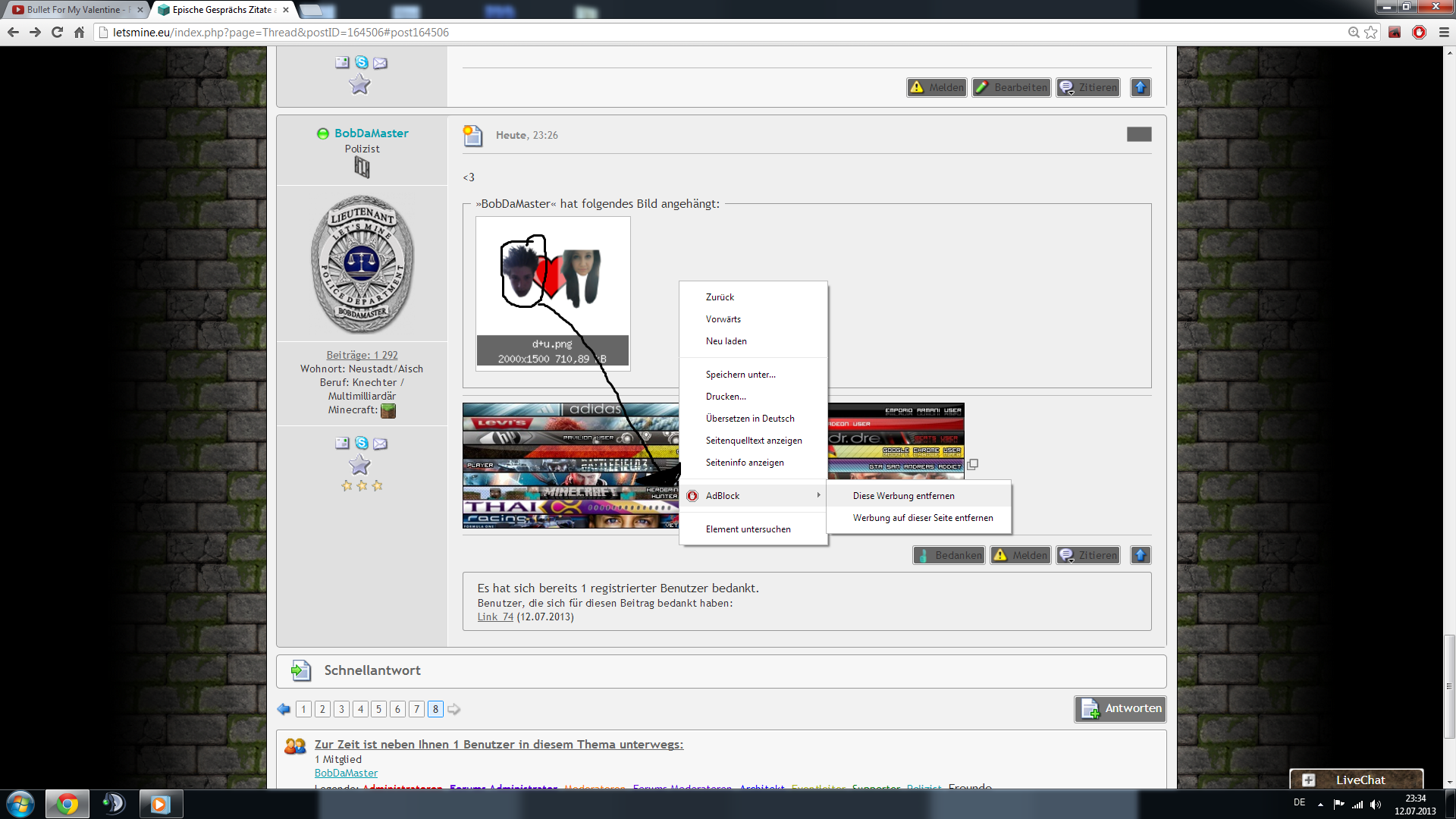Click the Chrome menu hamburger icon
The width and height of the screenshot is (1456, 819).
pyautogui.click(x=1444, y=33)
